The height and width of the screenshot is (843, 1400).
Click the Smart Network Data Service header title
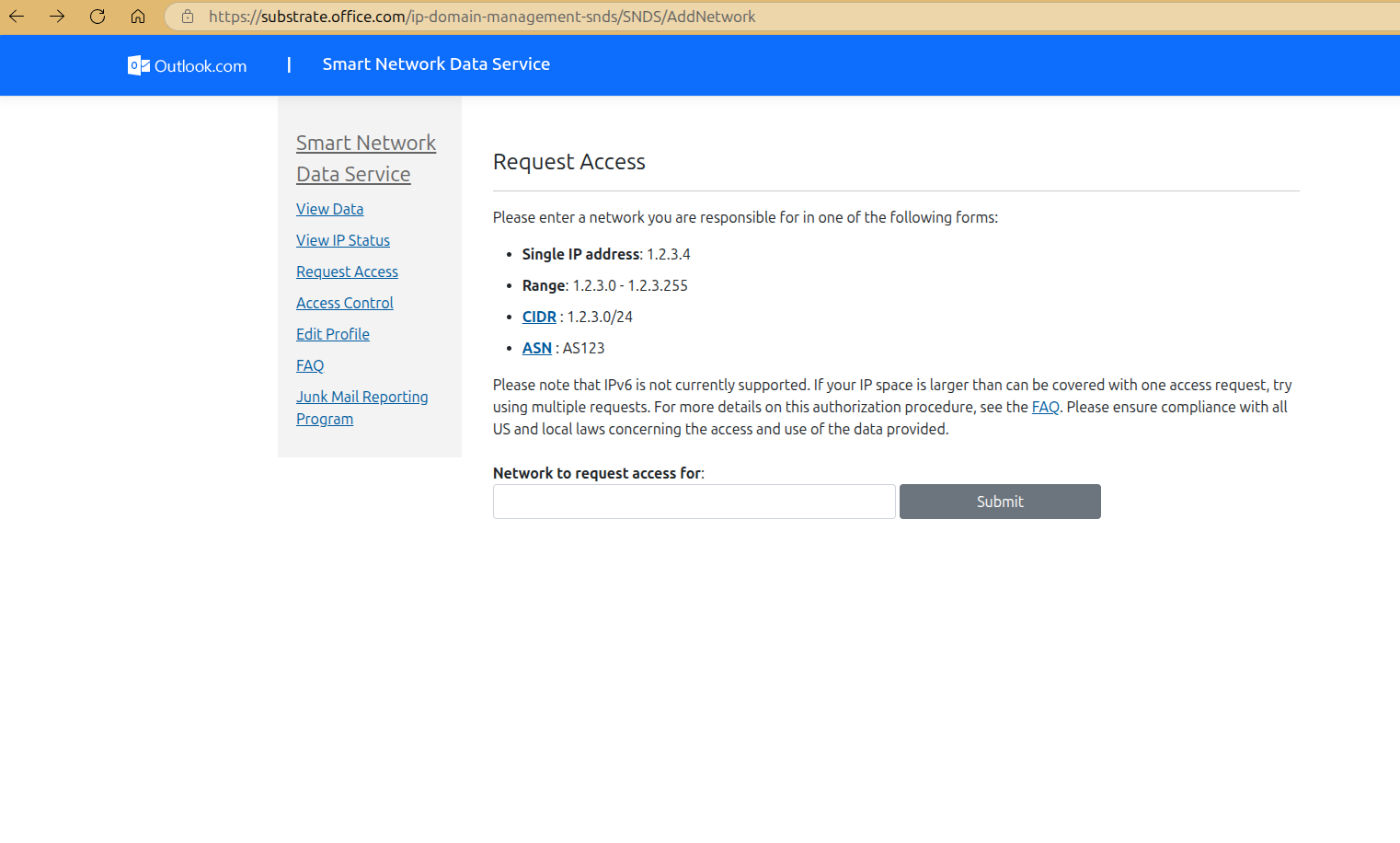436,64
